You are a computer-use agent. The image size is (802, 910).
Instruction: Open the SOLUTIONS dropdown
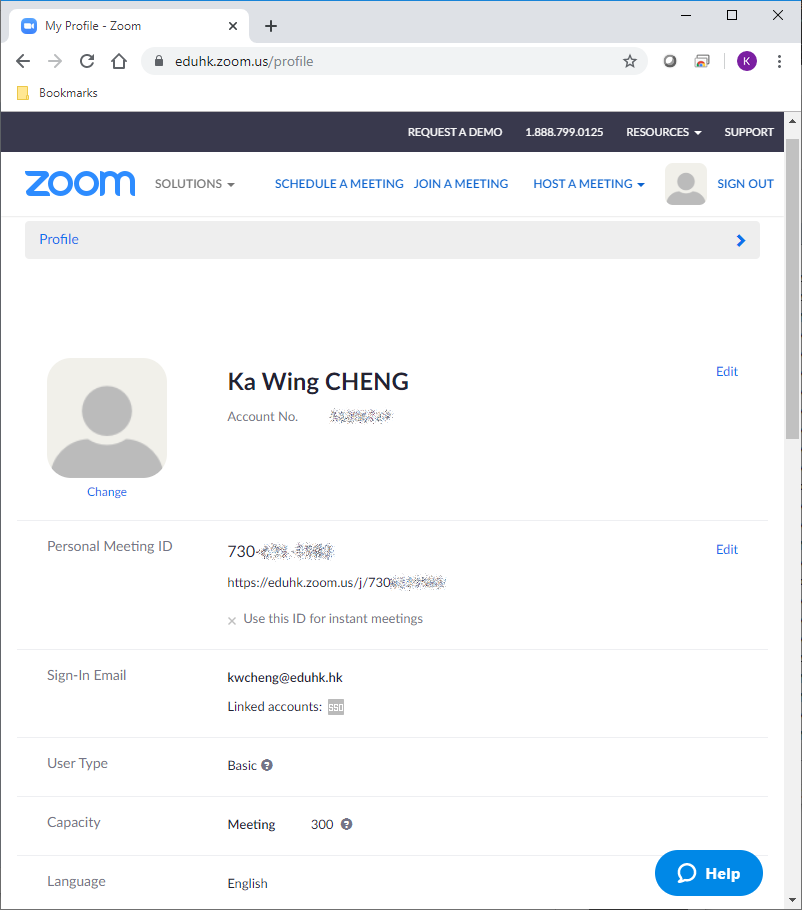coord(194,184)
